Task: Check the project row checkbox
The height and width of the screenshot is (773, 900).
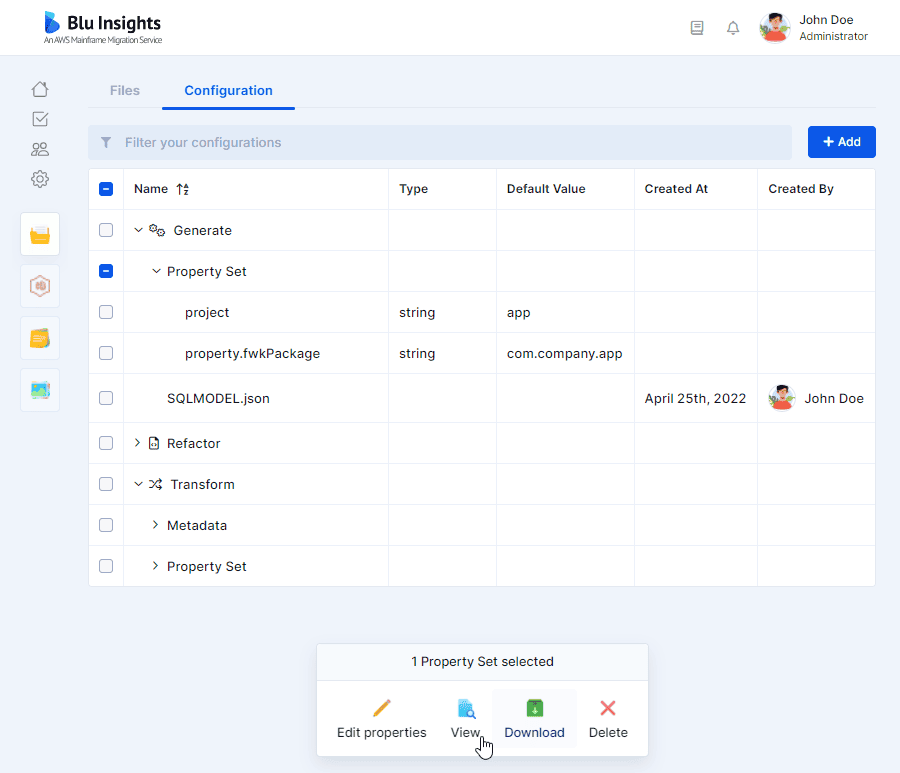Action: tap(106, 312)
